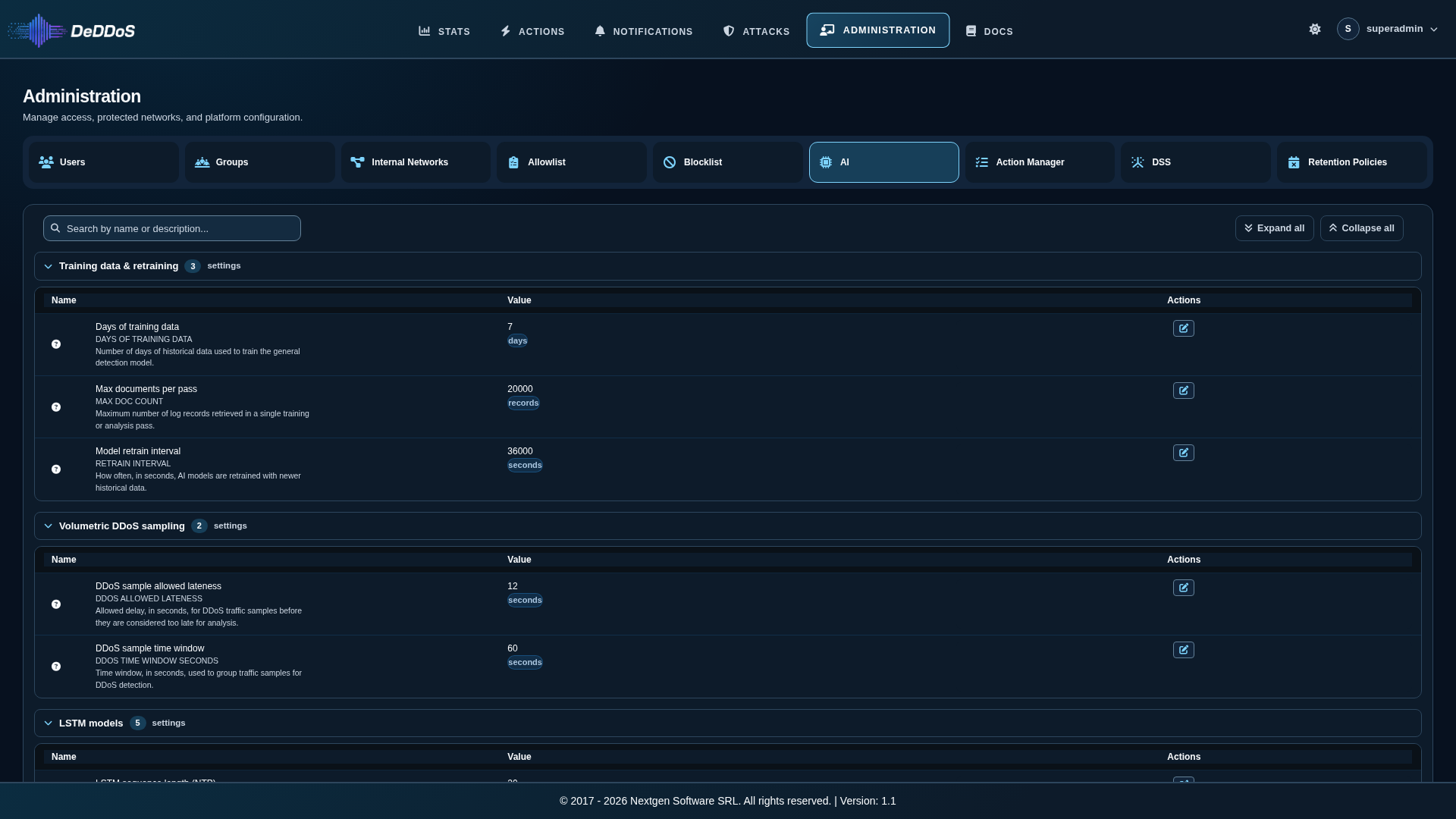Open the Attacks section
Viewport: 1456px width, 819px height.
point(756,31)
